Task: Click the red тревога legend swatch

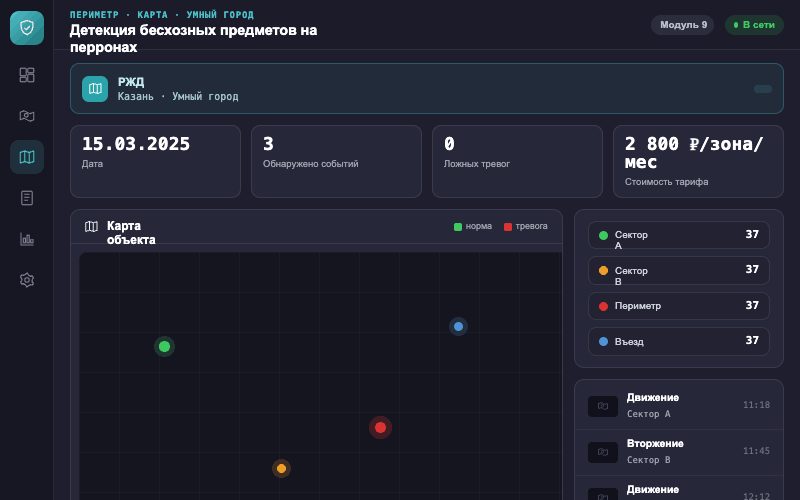Action: (508, 227)
